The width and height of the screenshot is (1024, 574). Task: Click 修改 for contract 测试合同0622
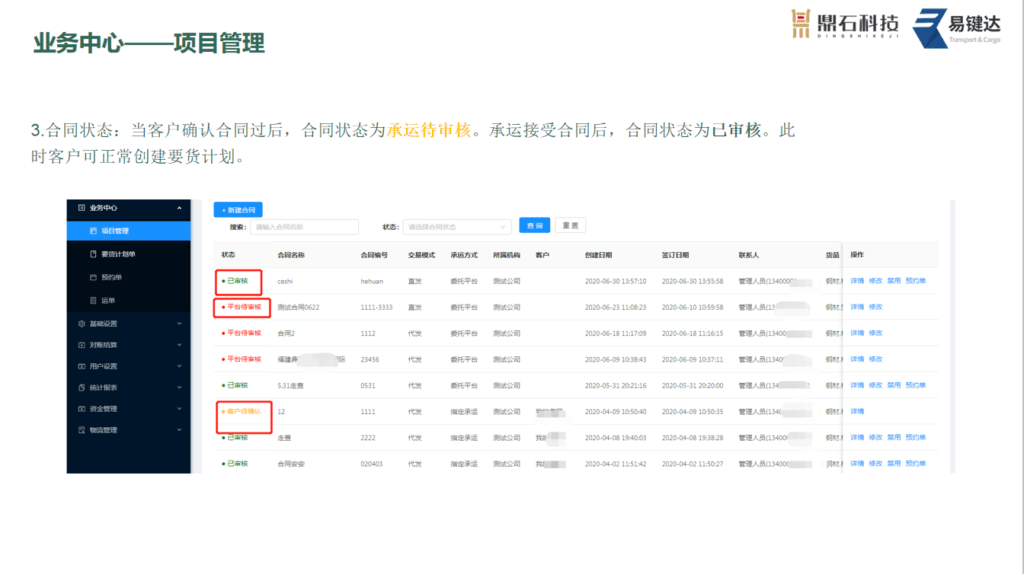tap(876, 307)
